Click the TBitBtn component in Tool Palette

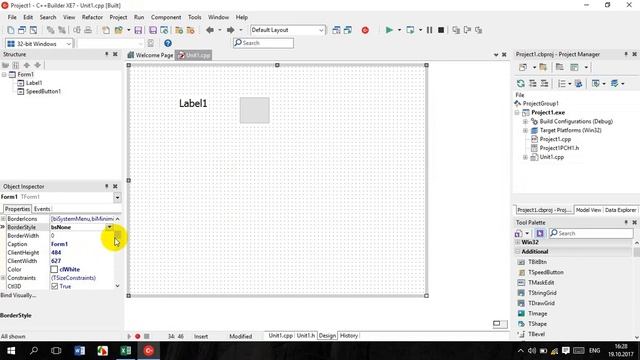[537, 262]
